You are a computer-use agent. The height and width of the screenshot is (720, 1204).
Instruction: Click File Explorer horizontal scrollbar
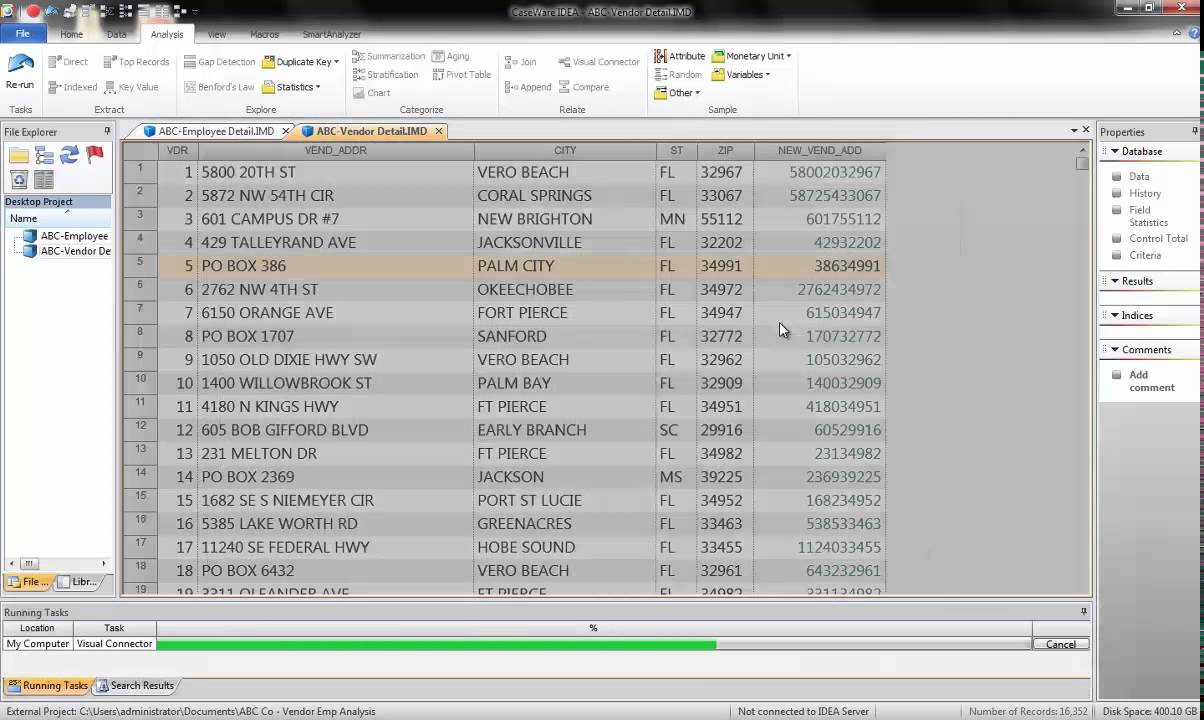pyautogui.click(x=57, y=563)
